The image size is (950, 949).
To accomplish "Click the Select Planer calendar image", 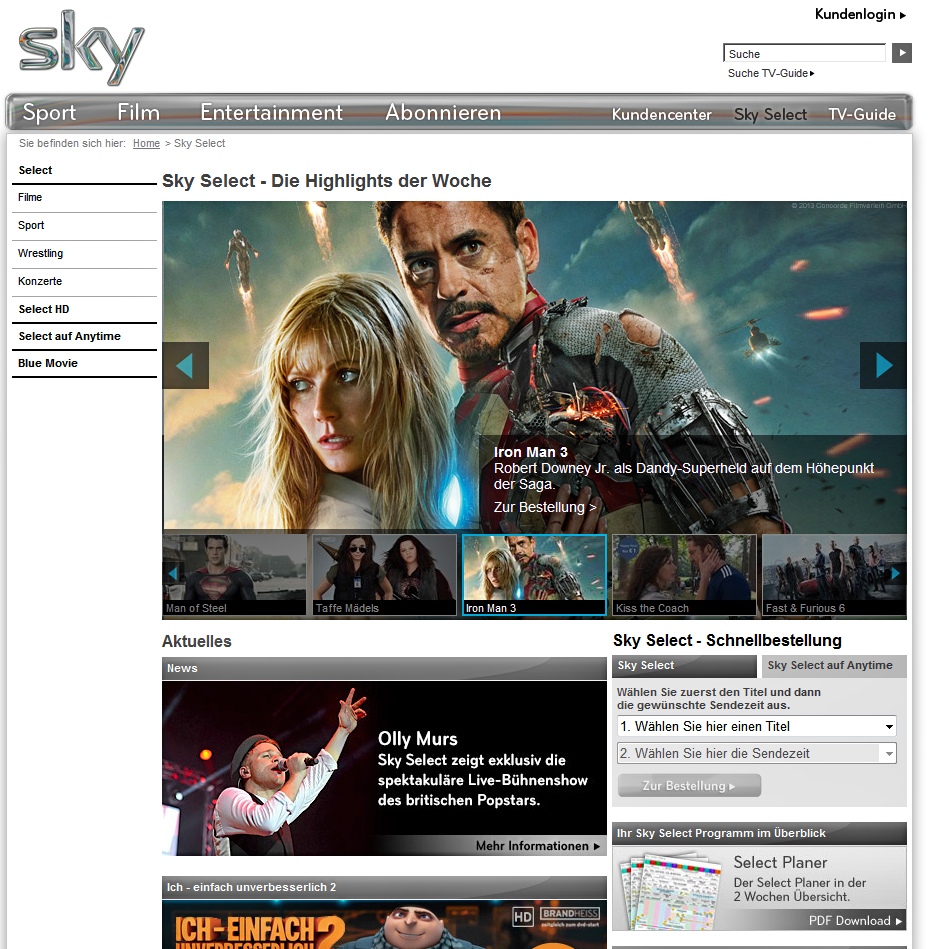I will pos(666,889).
